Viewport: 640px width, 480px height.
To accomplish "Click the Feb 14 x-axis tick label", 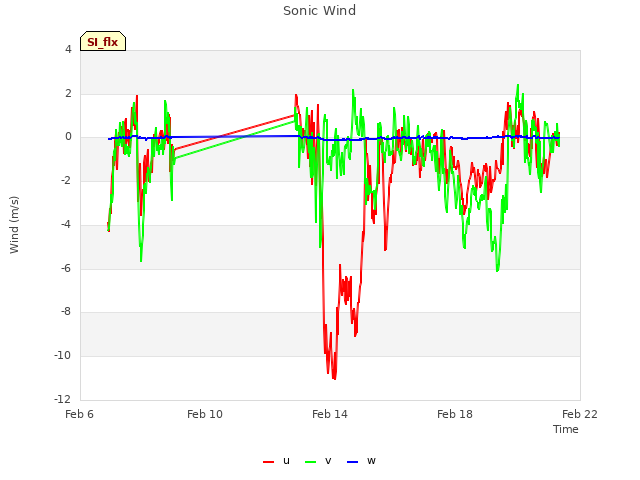I will [x=330, y=414].
